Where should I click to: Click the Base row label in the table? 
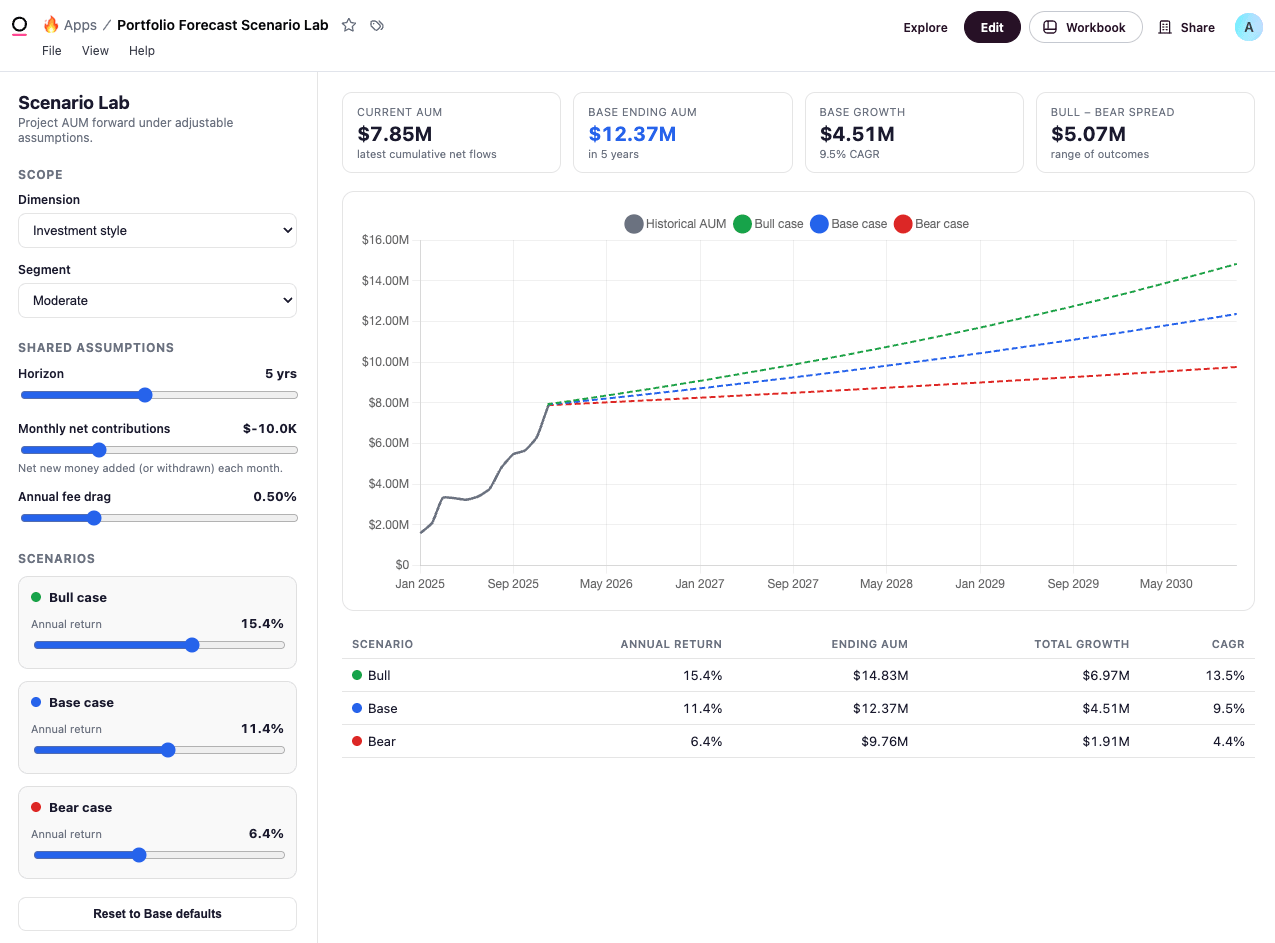pyautogui.click(x=382, y=709)
